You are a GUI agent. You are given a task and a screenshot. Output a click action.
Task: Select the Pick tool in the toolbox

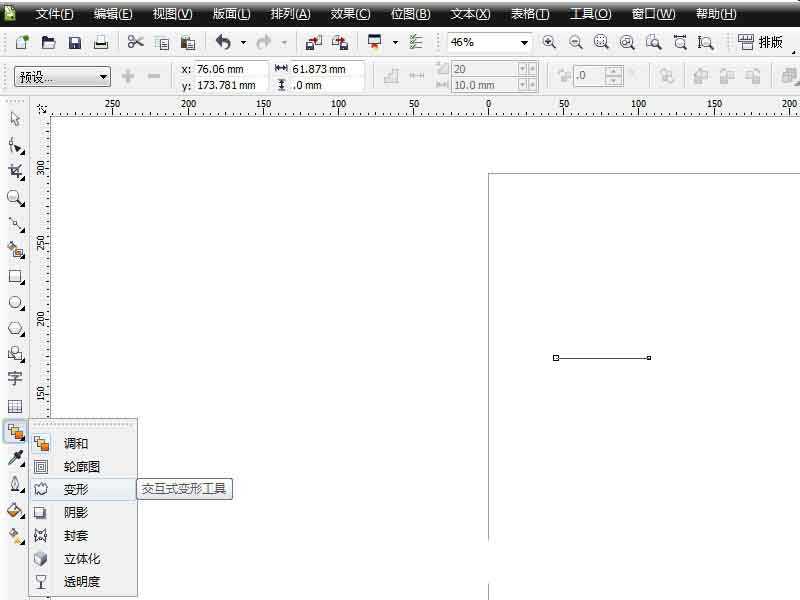tap(15, 119)
